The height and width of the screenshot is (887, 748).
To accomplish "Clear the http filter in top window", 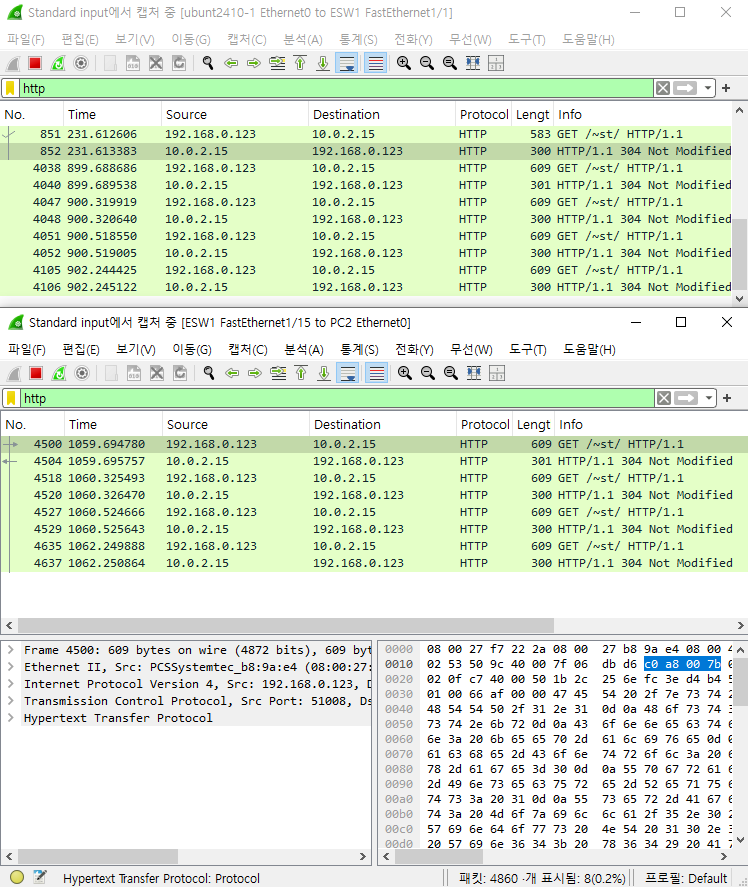I will pos(663,88).
